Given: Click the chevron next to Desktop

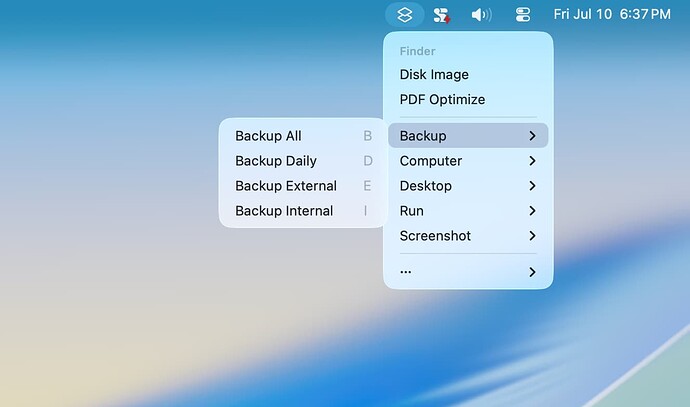Looking at the screenshot, I should [x=532, y=186].
